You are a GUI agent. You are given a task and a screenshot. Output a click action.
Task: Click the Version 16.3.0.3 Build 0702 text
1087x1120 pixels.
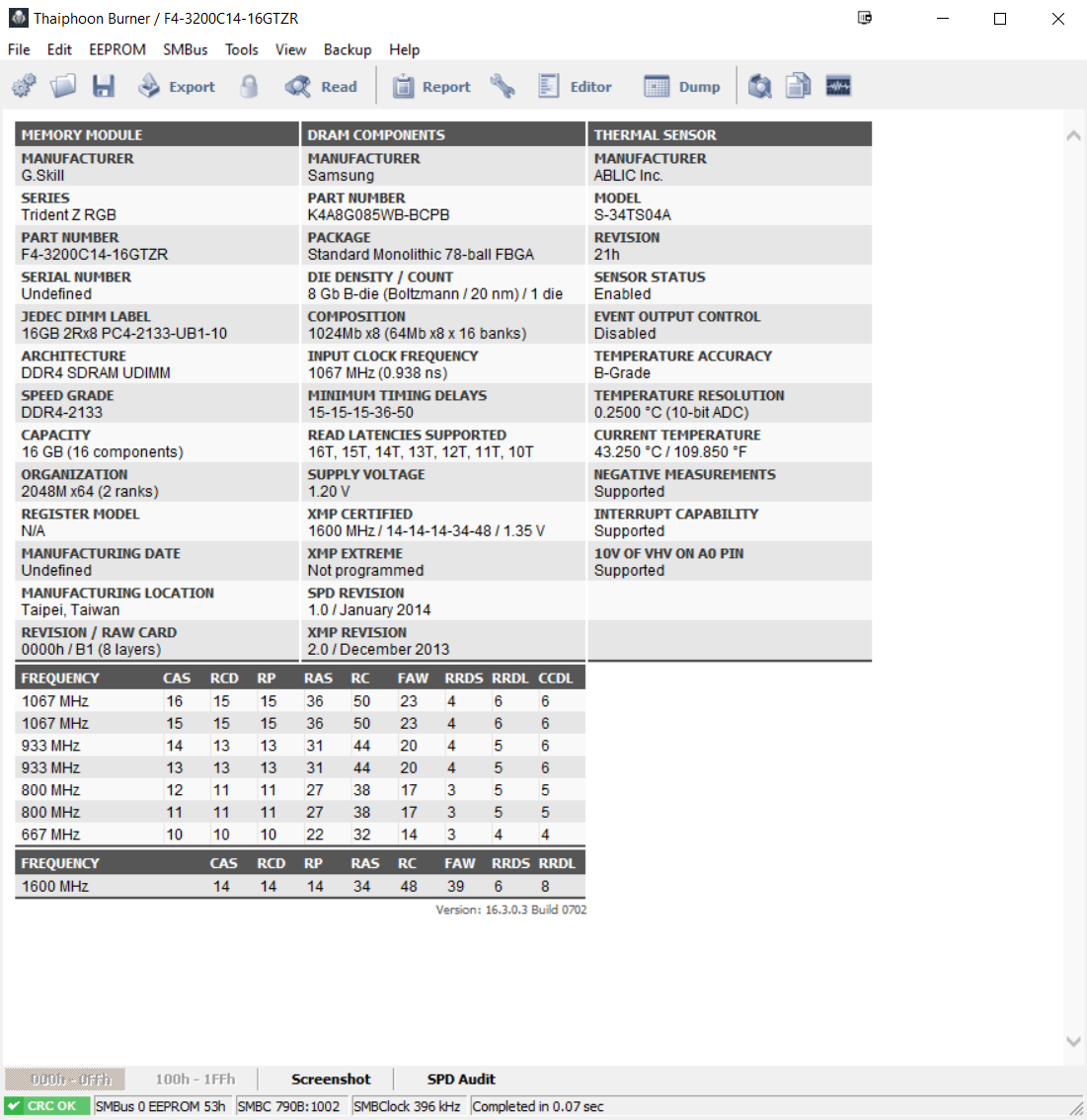pos(511,910)
